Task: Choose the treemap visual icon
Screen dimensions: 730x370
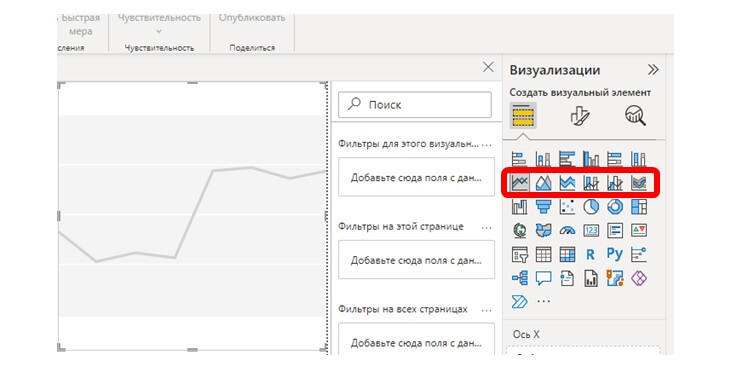Action: point(639,207)
